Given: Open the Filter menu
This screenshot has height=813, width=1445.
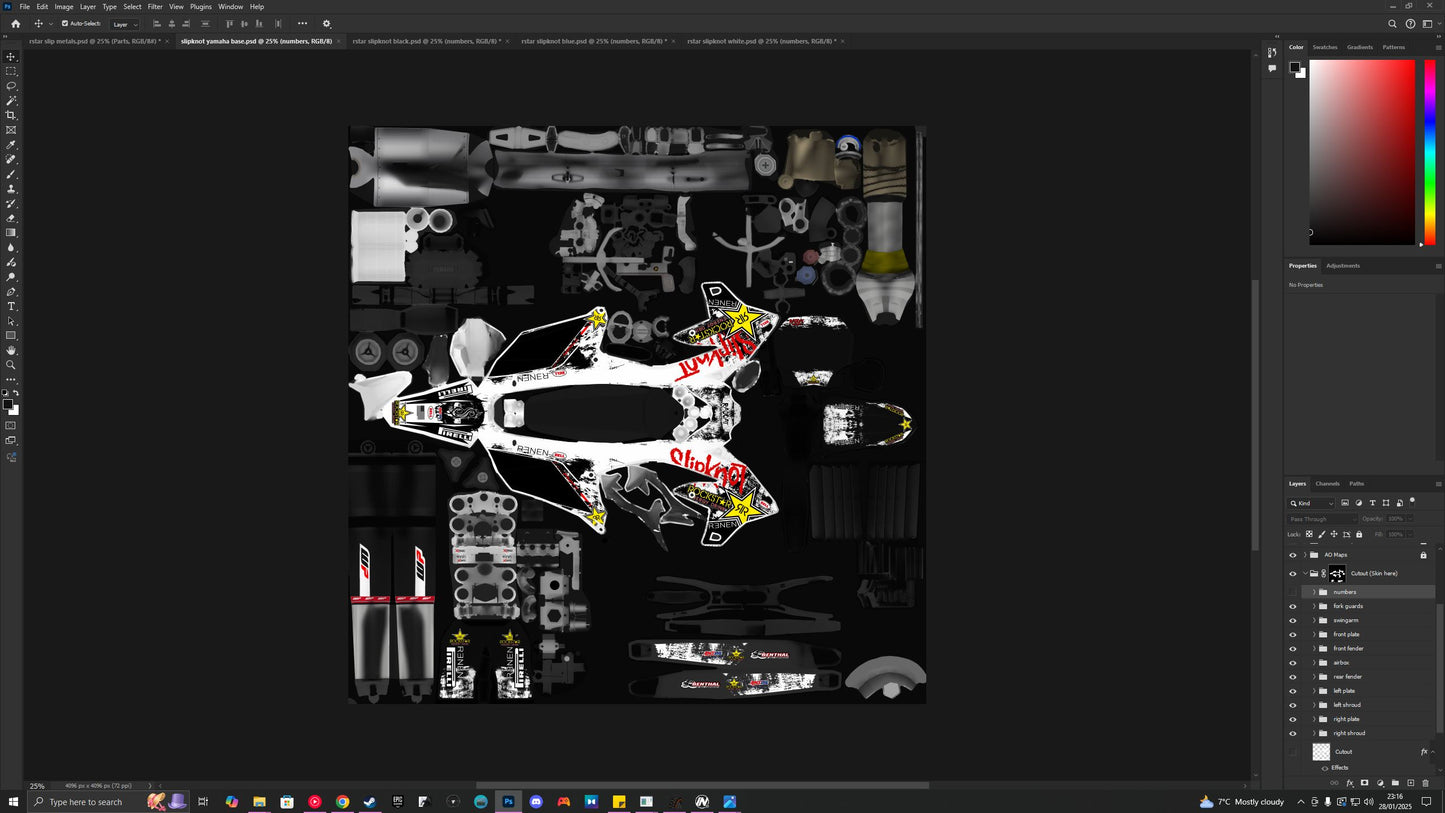Looking at the screenshot, I should tap(155, 6).
